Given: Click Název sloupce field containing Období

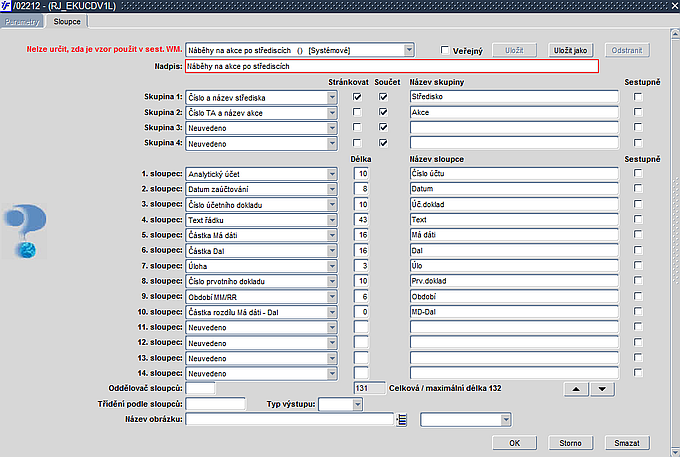Looking at the screenshot, I should pos(514,297).
